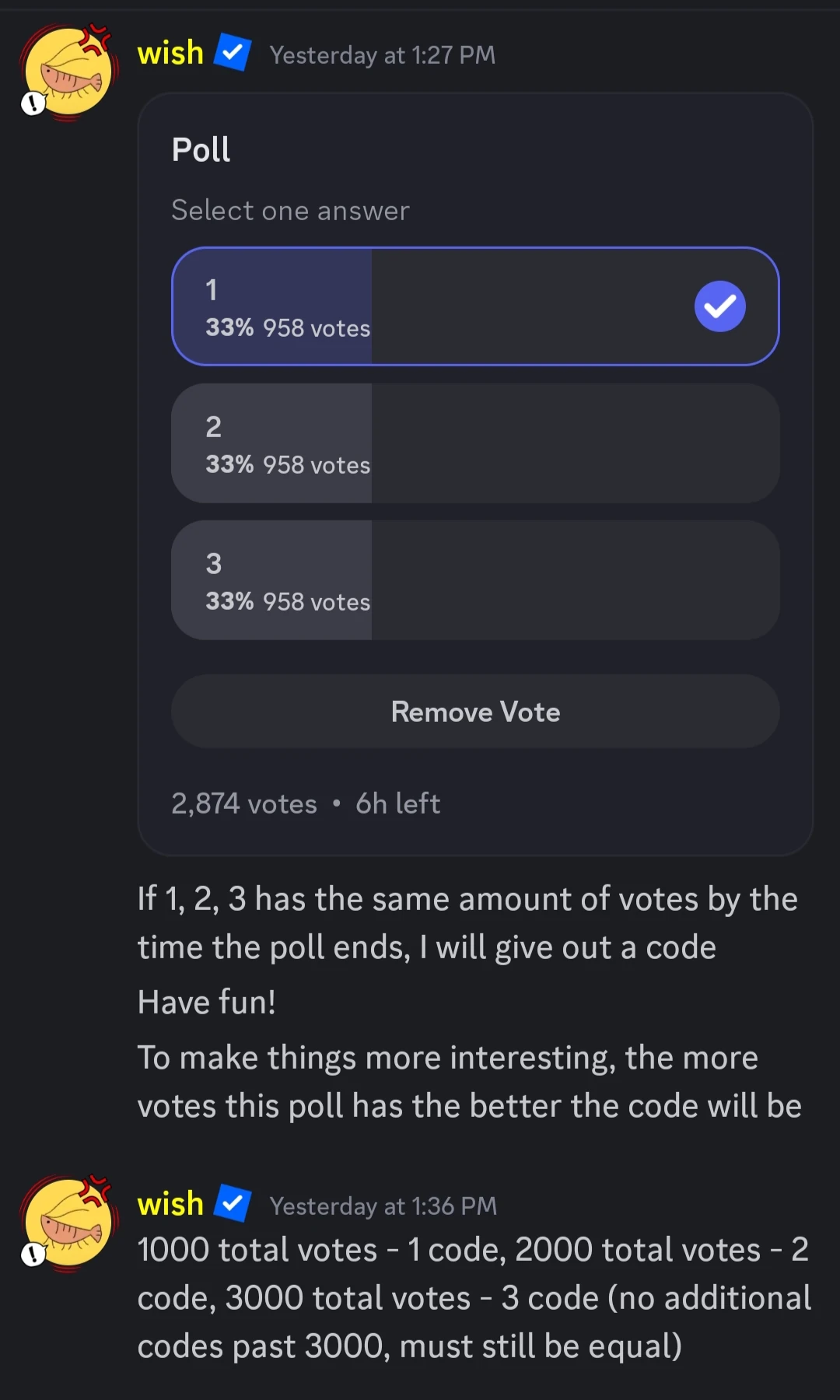The width and height of the screenshot is (840, 1400).
Task: Click the Yesterday at 1:36 PM timestamp
Action: [x=383, y=1206]
